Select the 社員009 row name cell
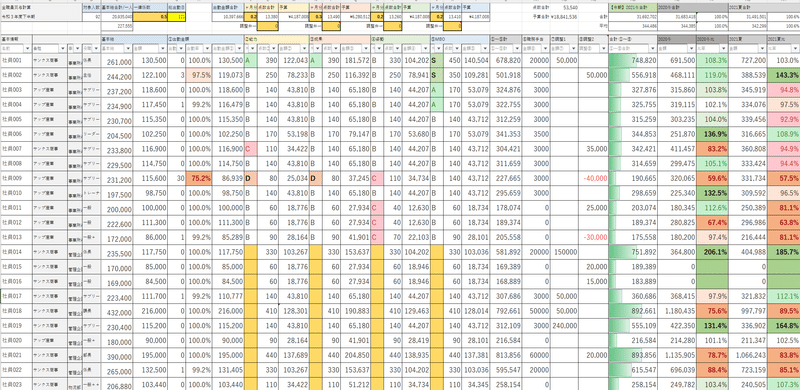The image size is (800, 390). pos(16,179)
